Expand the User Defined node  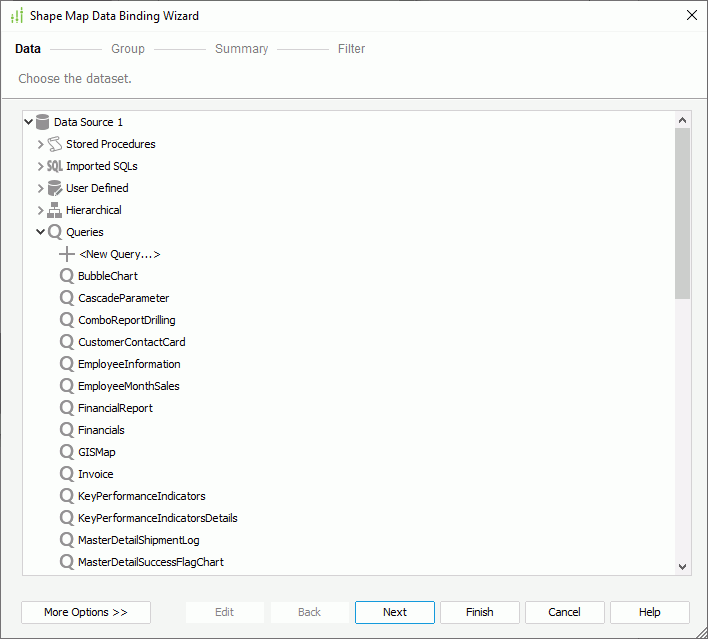point(41,188)
